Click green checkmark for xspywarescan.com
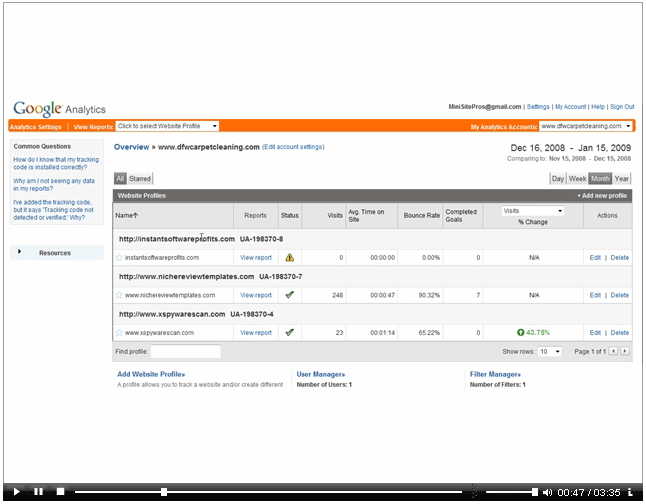Viewport: 646px width, 504px height. 290,332
